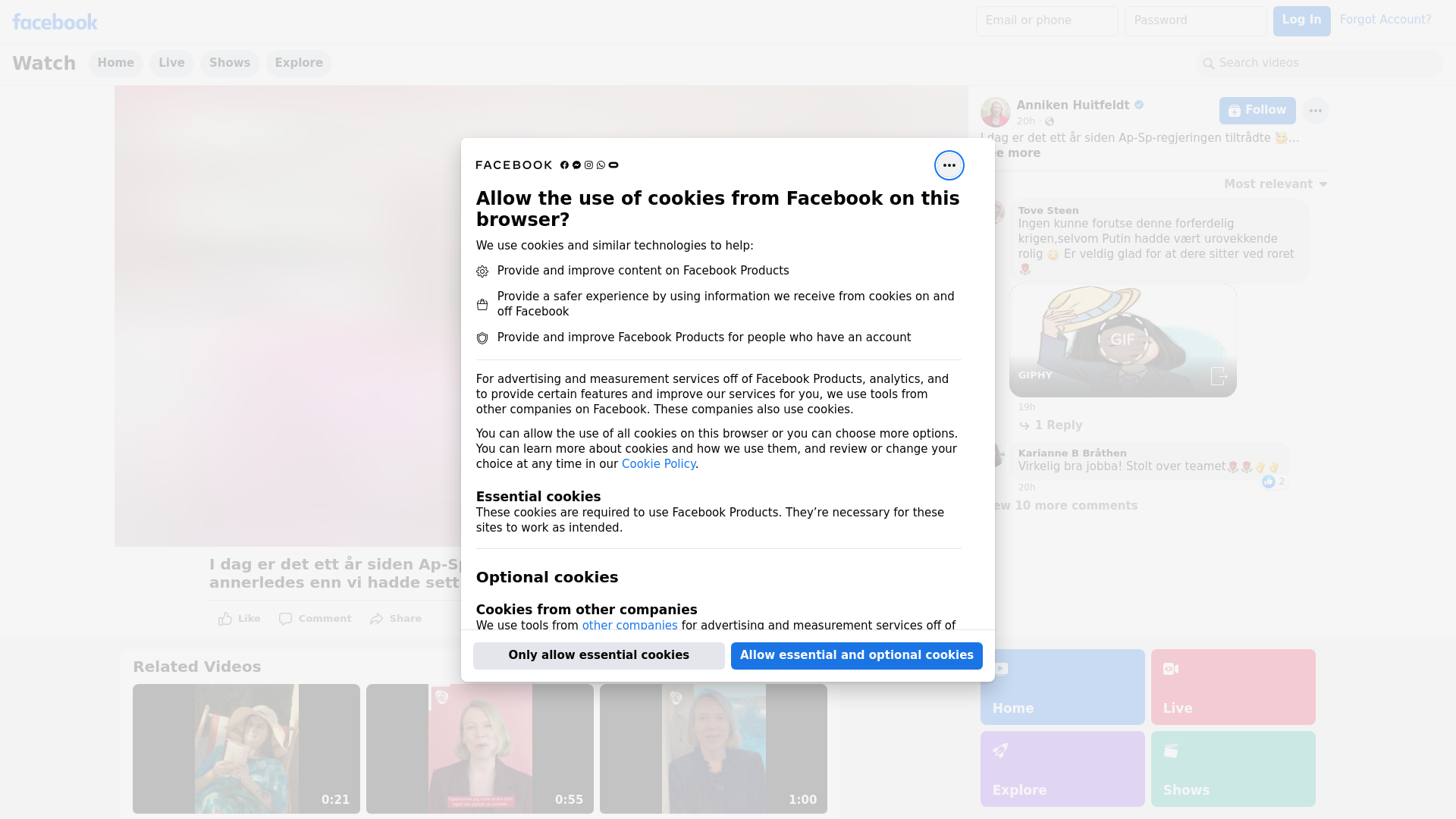Click the Related Videos heading

(196, 667)
